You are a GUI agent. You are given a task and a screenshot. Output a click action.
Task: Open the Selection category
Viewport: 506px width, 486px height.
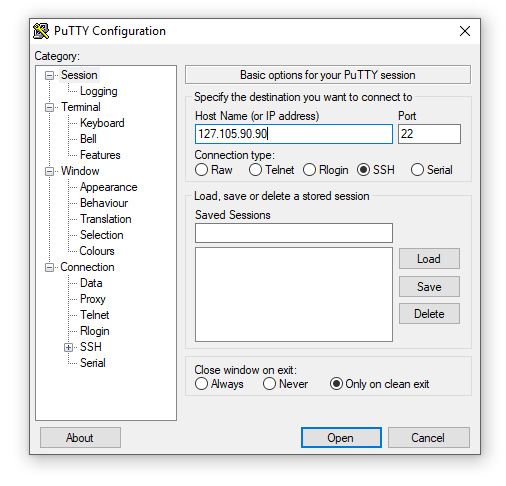[102, 235]
